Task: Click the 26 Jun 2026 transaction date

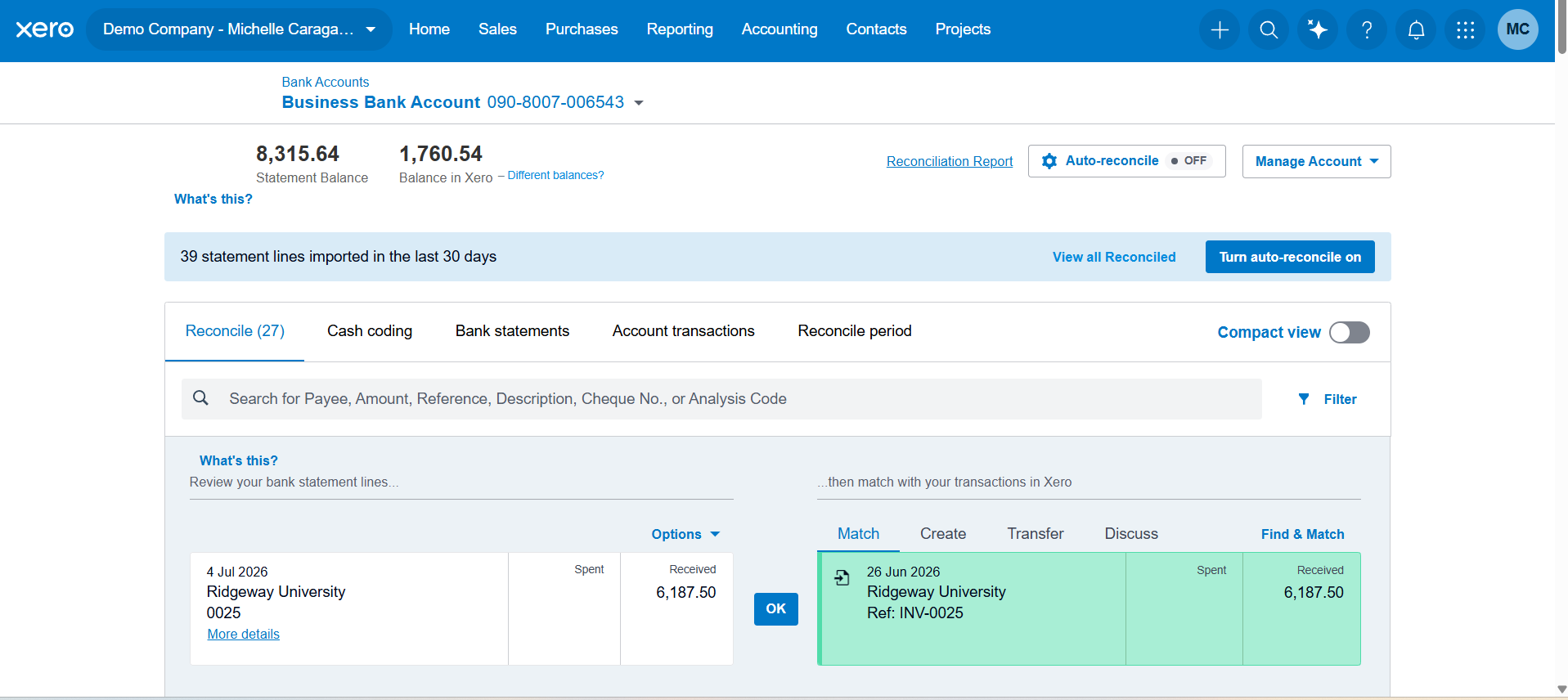Action: coord(904,572)
